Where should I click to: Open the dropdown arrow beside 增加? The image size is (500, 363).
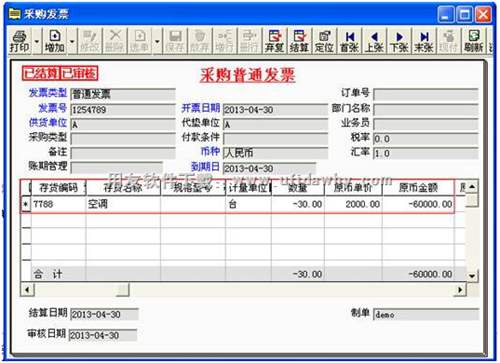tap(72, 42)
